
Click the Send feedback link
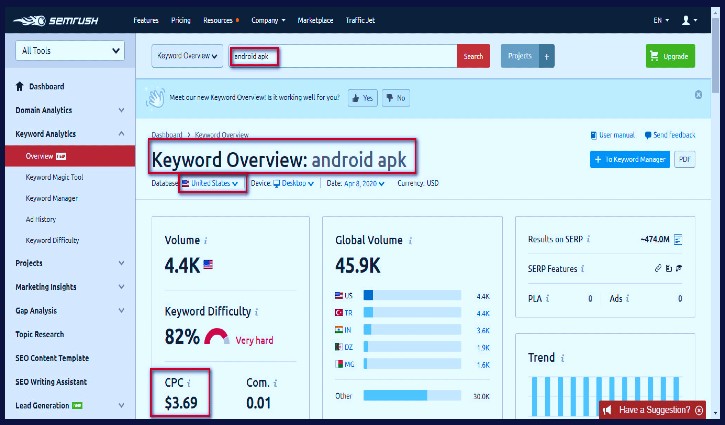point(670,135)
